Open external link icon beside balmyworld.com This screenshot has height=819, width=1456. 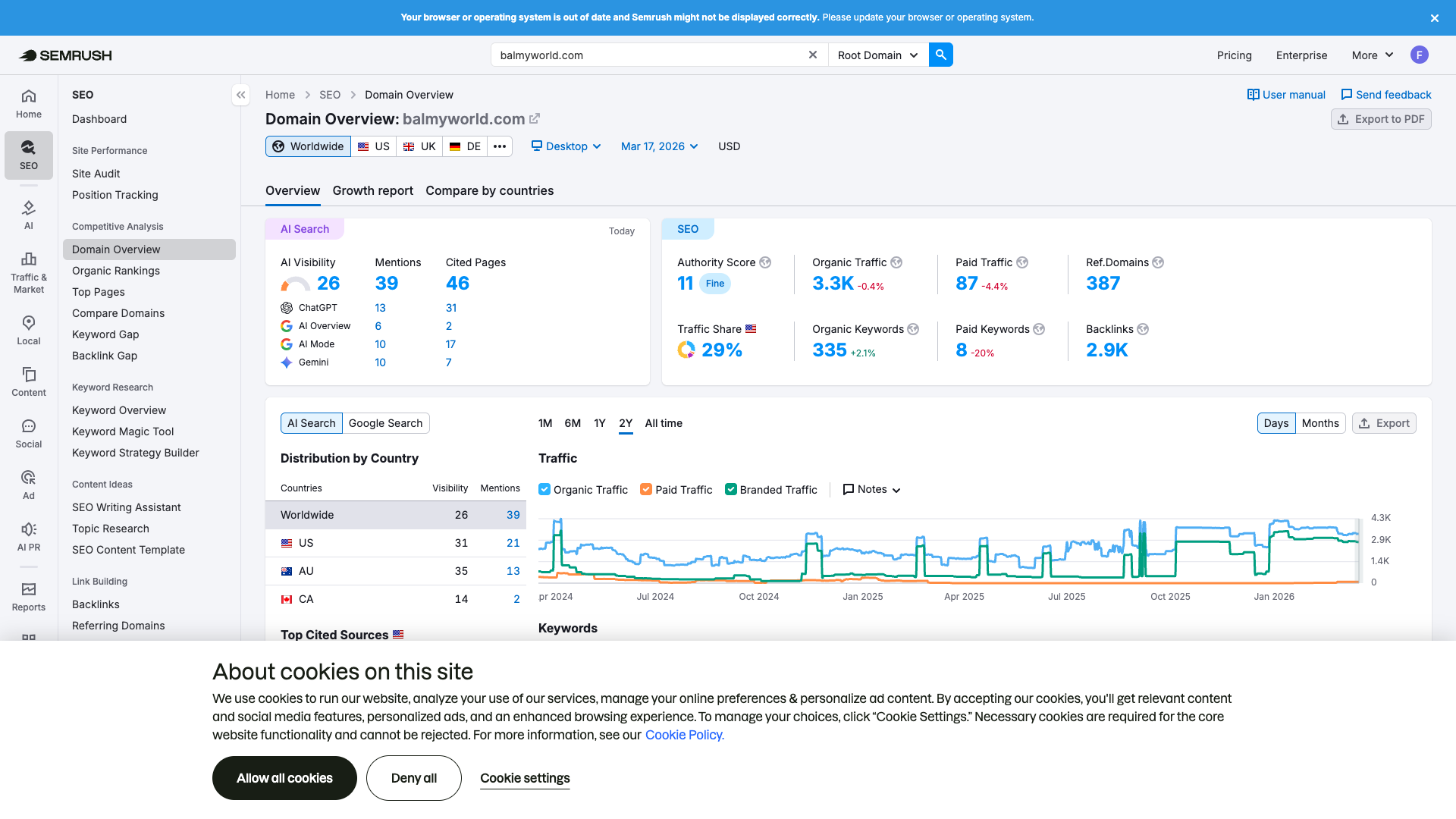[535, 119]
